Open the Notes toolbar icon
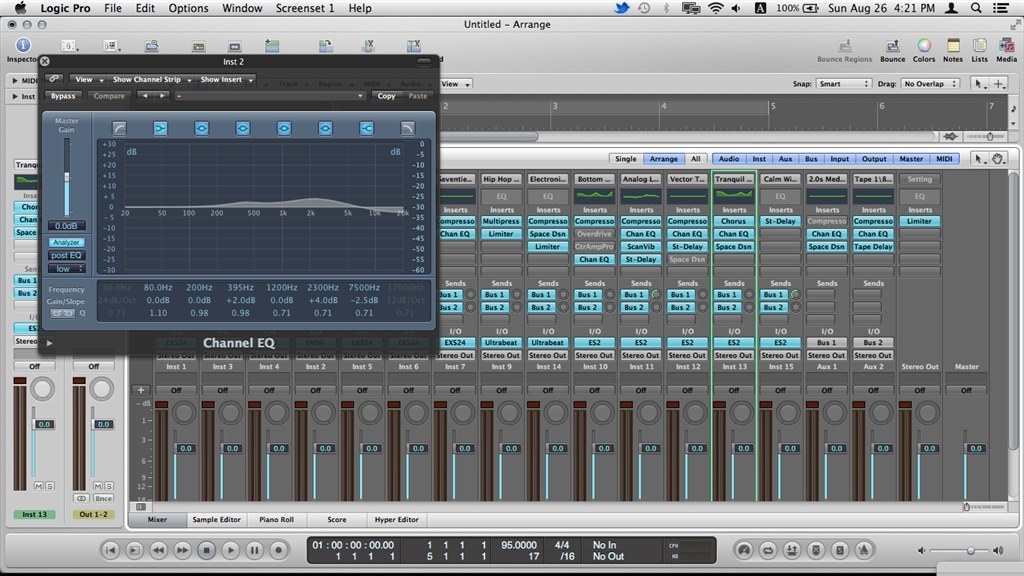This screenshot has height=576, width=1024. (953, 46)
